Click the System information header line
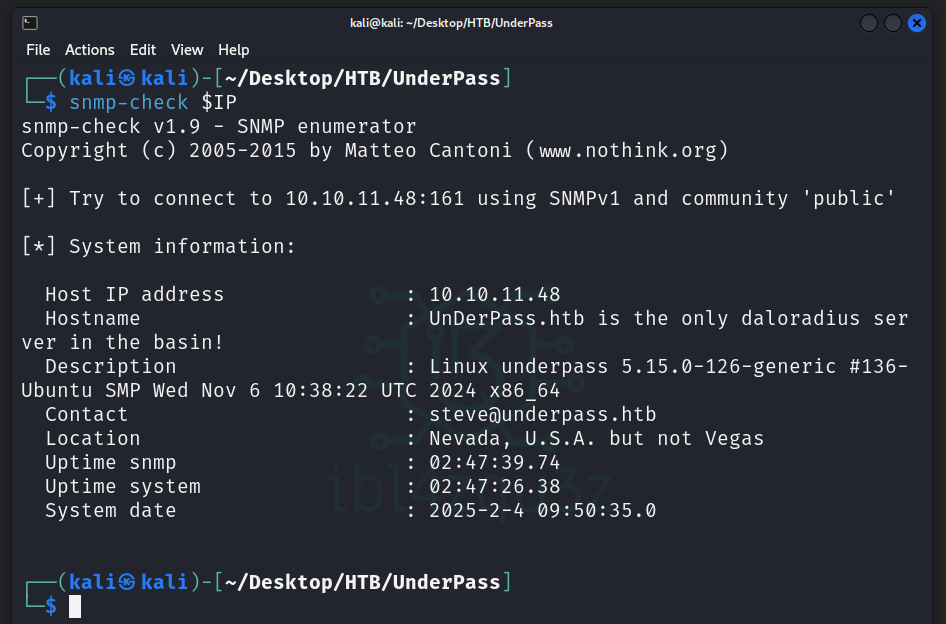 [159, 246]
